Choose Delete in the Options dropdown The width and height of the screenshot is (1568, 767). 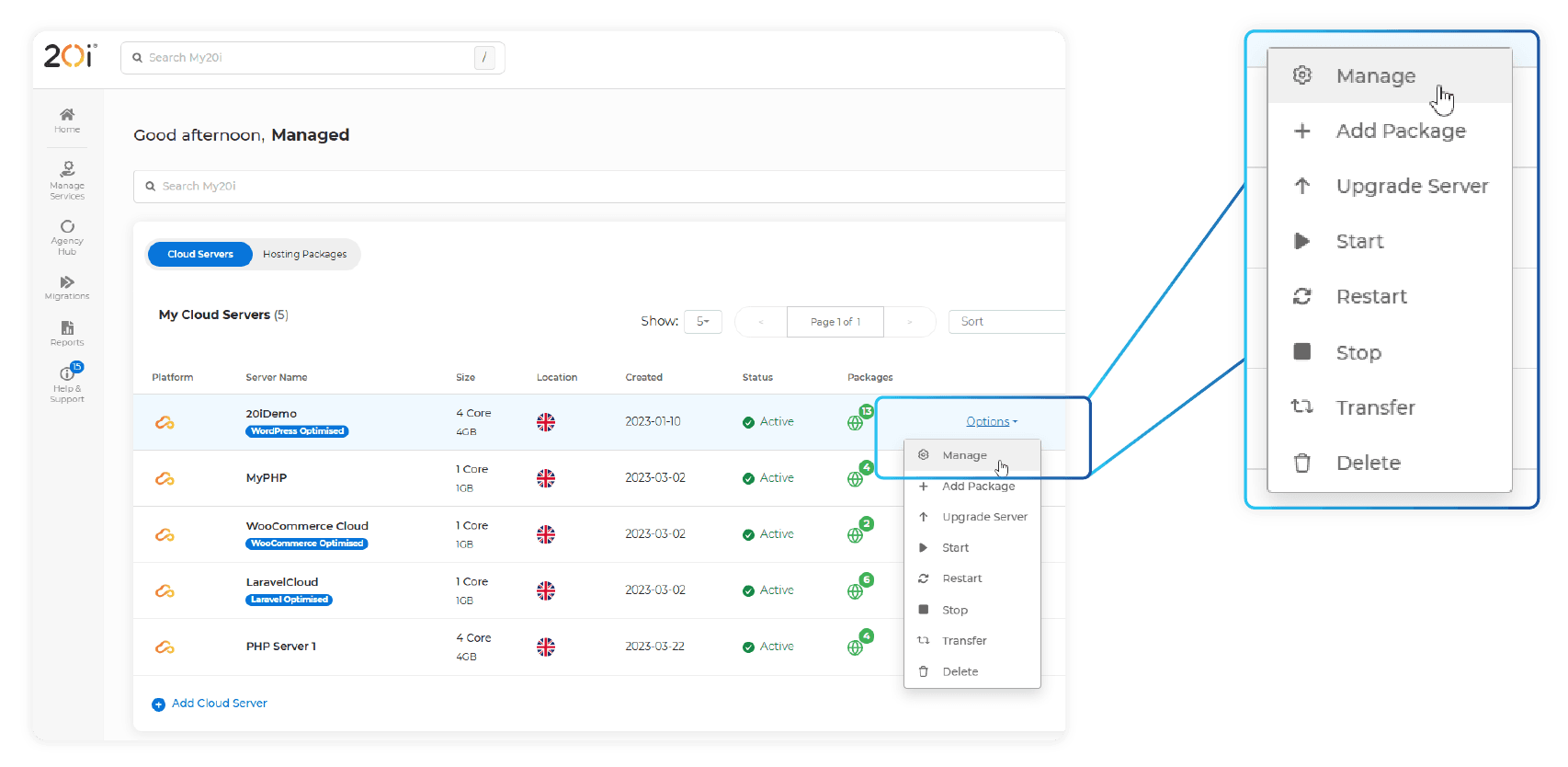point(972,671)
